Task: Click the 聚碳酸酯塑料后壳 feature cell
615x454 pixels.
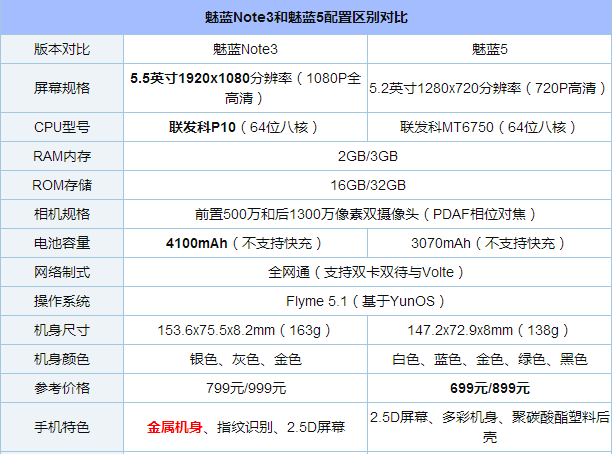Action: [489, 427]
